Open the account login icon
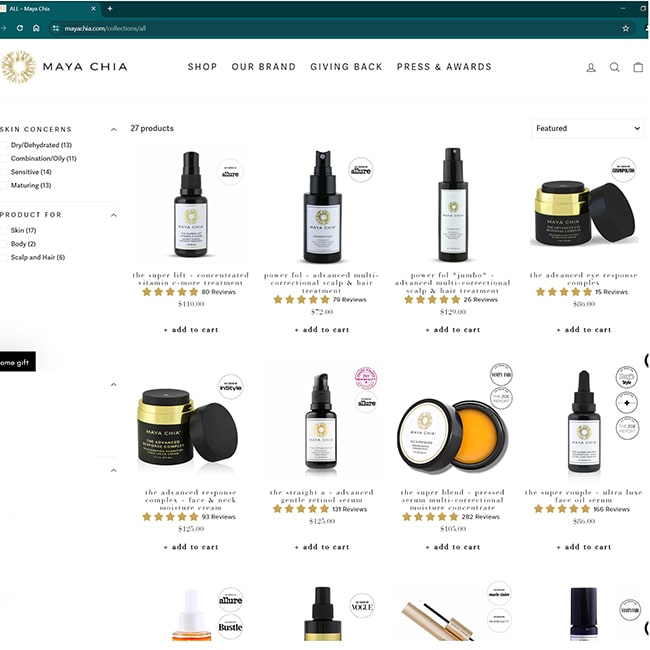Viewport: 650px width, 650px height. coord(591,67)
